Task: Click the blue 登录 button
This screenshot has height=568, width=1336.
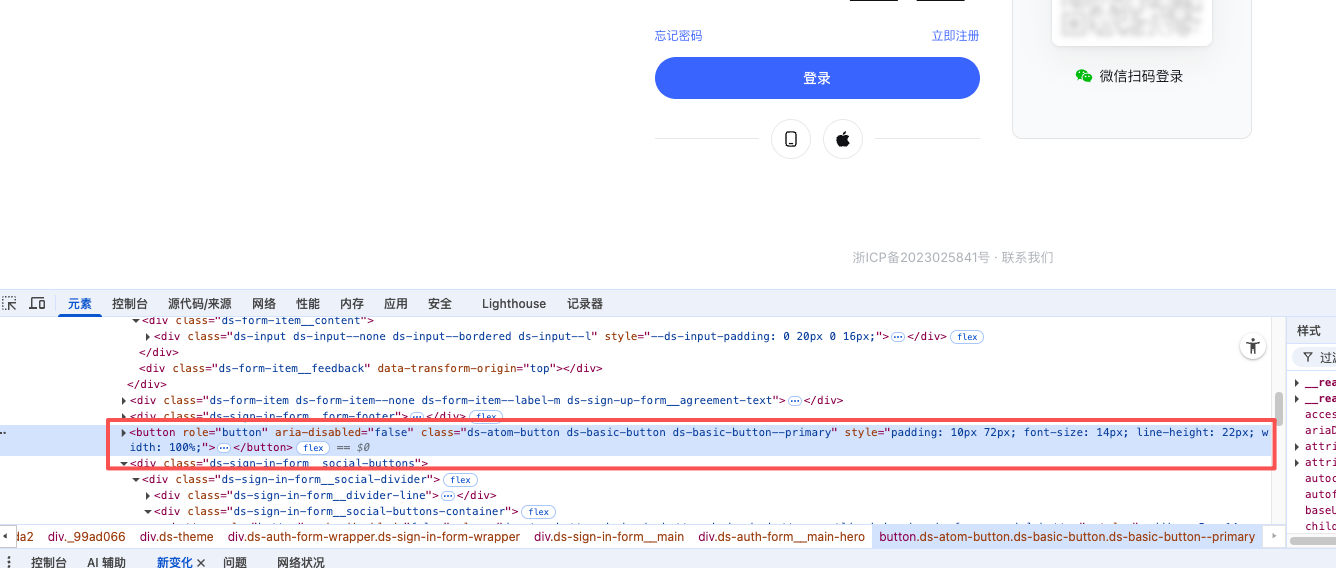Action: click(817, 78)
